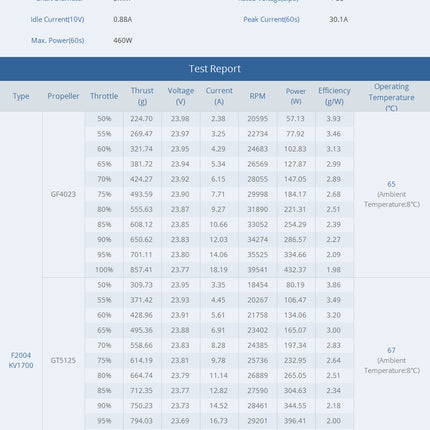Select the Throttle column header
This screenshot has width=430, height=430.
click(x=104, y=96)
